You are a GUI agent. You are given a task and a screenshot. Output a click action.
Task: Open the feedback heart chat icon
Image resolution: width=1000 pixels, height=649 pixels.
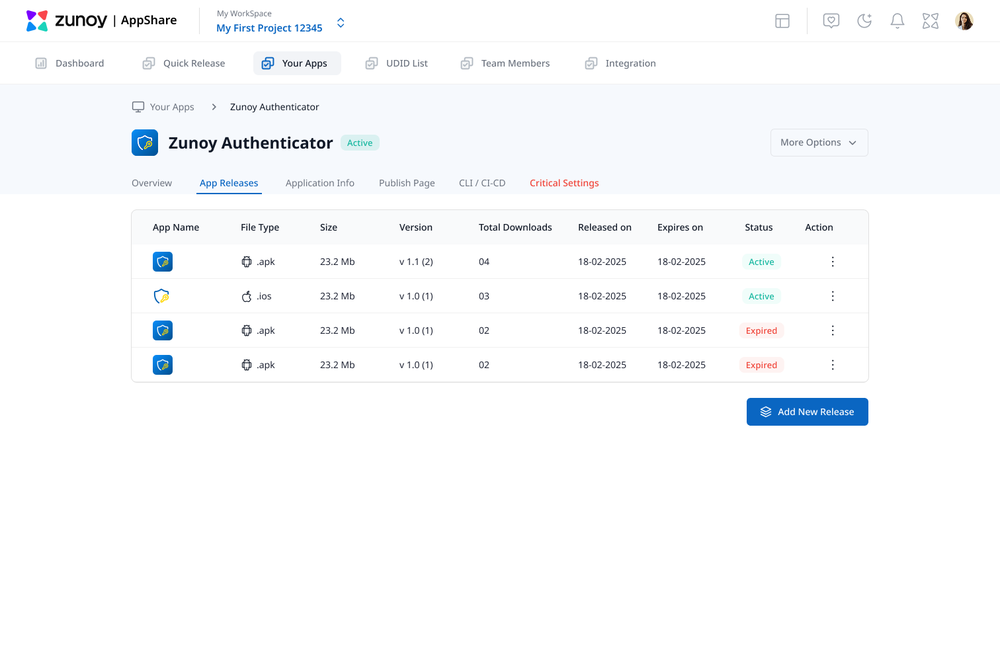[830, 21]
